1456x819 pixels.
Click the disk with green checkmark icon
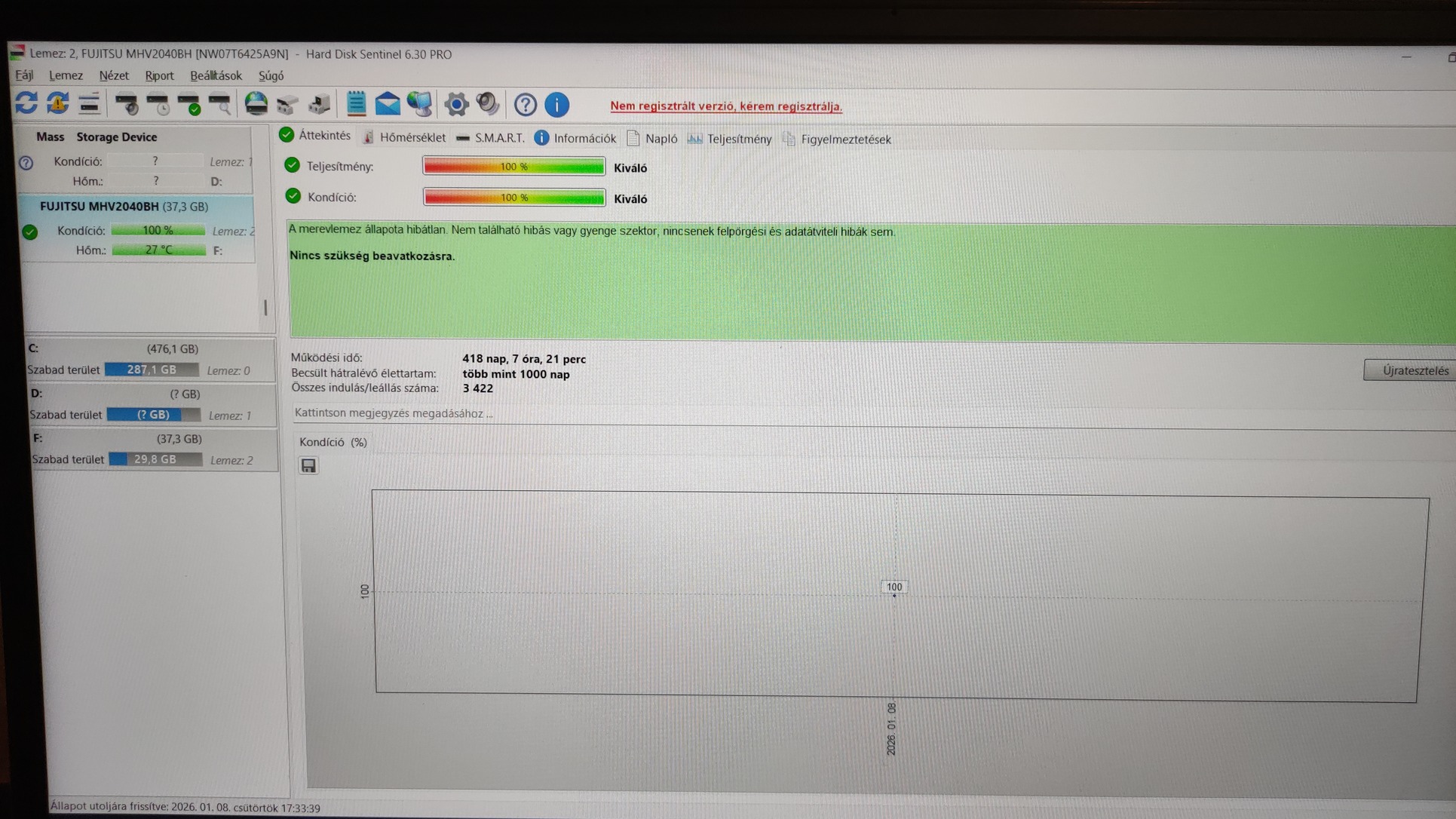coord(189,103)
